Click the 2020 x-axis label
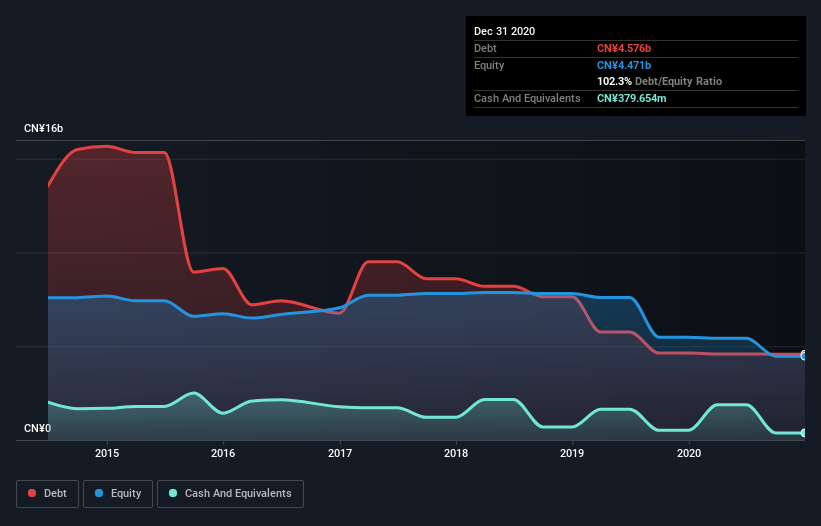 (689, 453)
